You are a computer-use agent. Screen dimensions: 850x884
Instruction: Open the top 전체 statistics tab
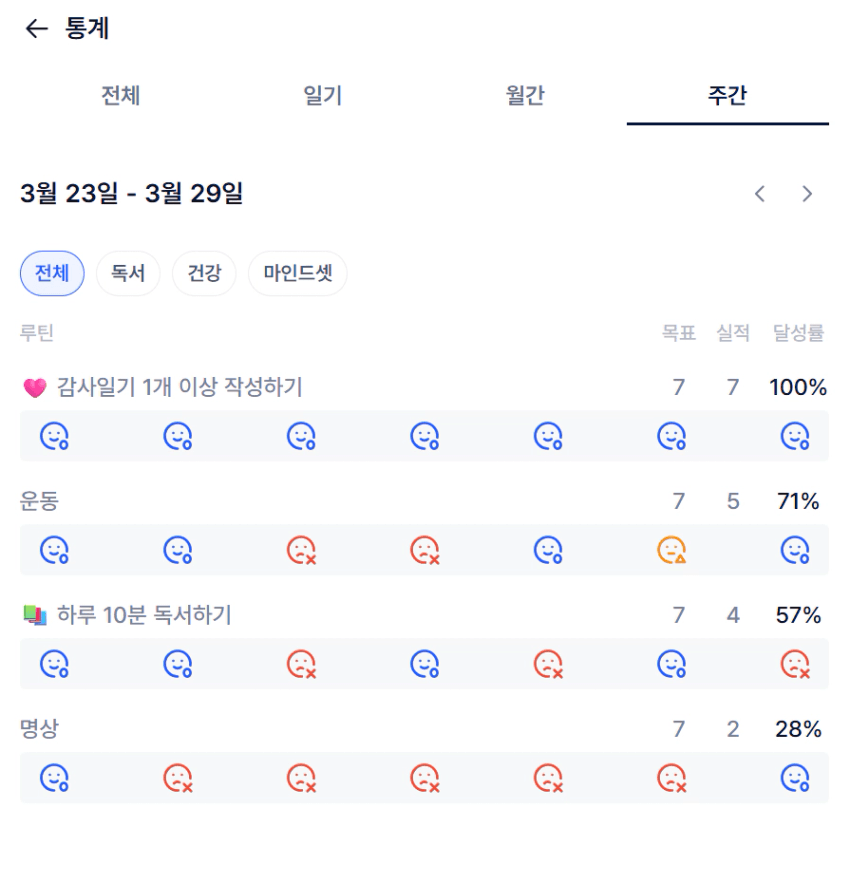121,96
